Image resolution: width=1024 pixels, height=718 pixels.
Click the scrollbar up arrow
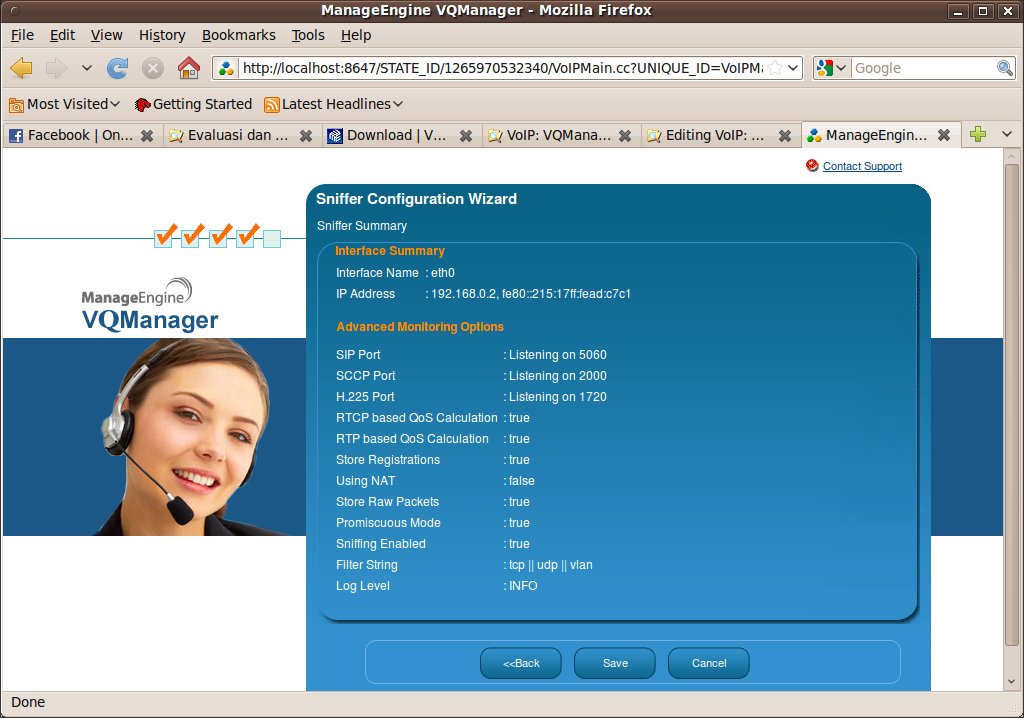pos(1012,157)
